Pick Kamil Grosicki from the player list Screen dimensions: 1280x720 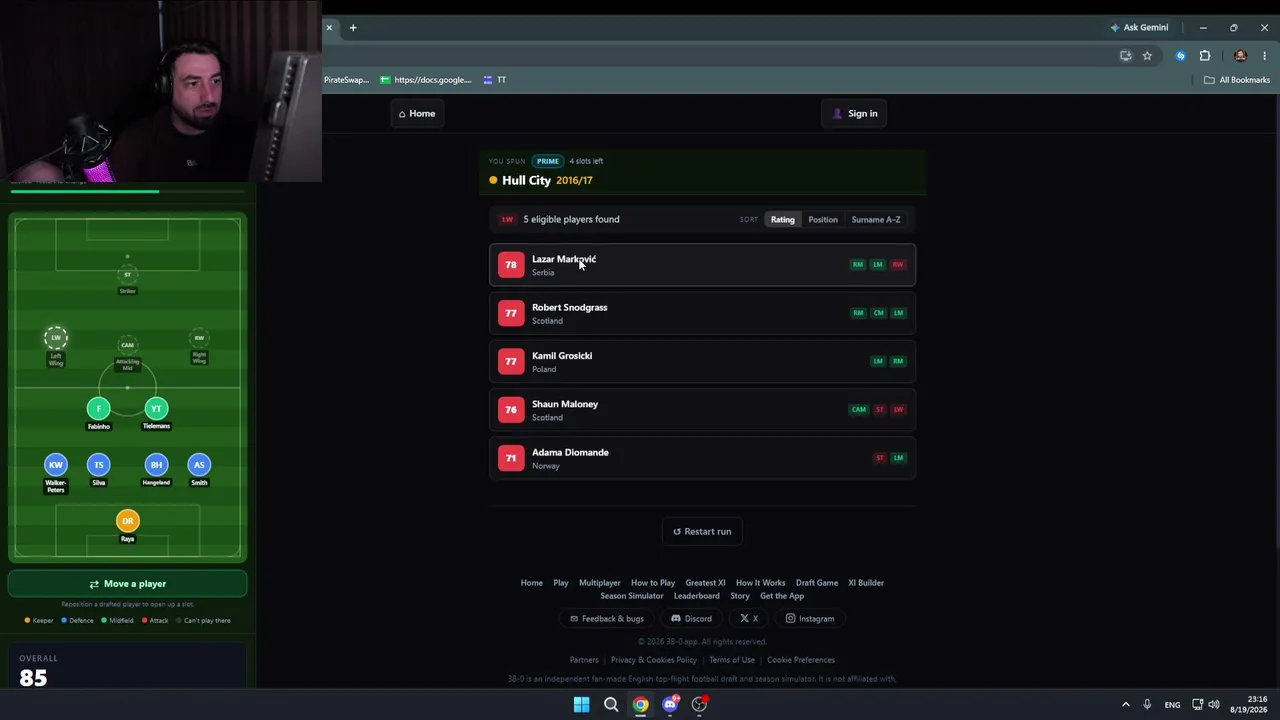pos(702,361)
